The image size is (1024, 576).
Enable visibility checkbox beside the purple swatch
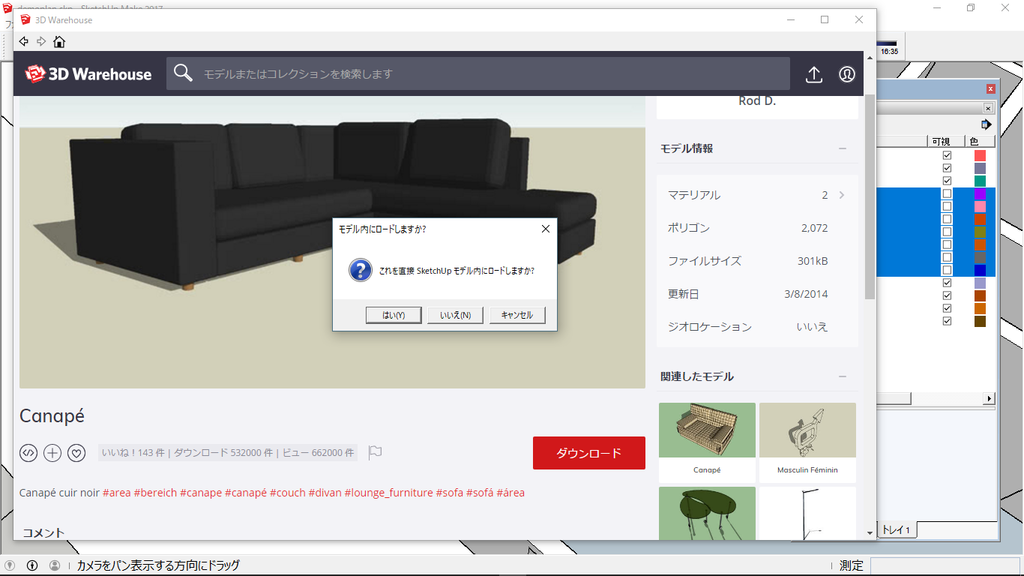pyautogui.click(x=947, y=194)
